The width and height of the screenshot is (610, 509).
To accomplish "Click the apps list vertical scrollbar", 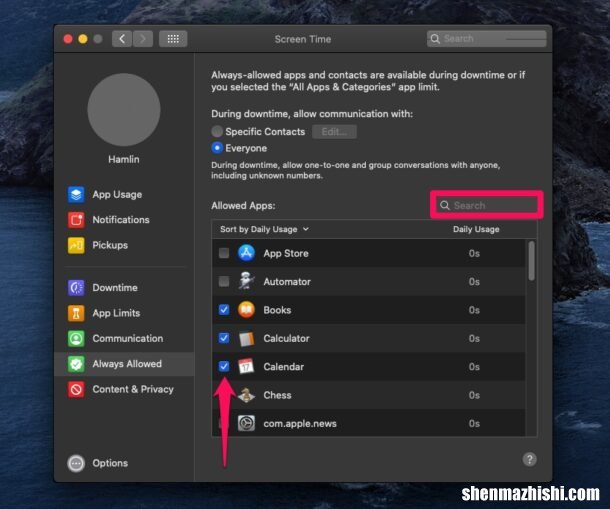I will click(531, 260).
